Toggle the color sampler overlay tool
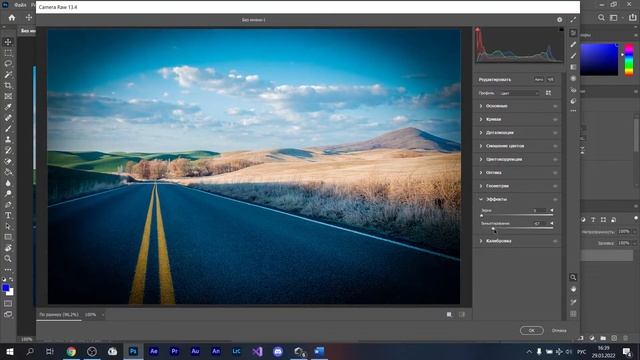 pyautogui.click(x=573, y=302)
